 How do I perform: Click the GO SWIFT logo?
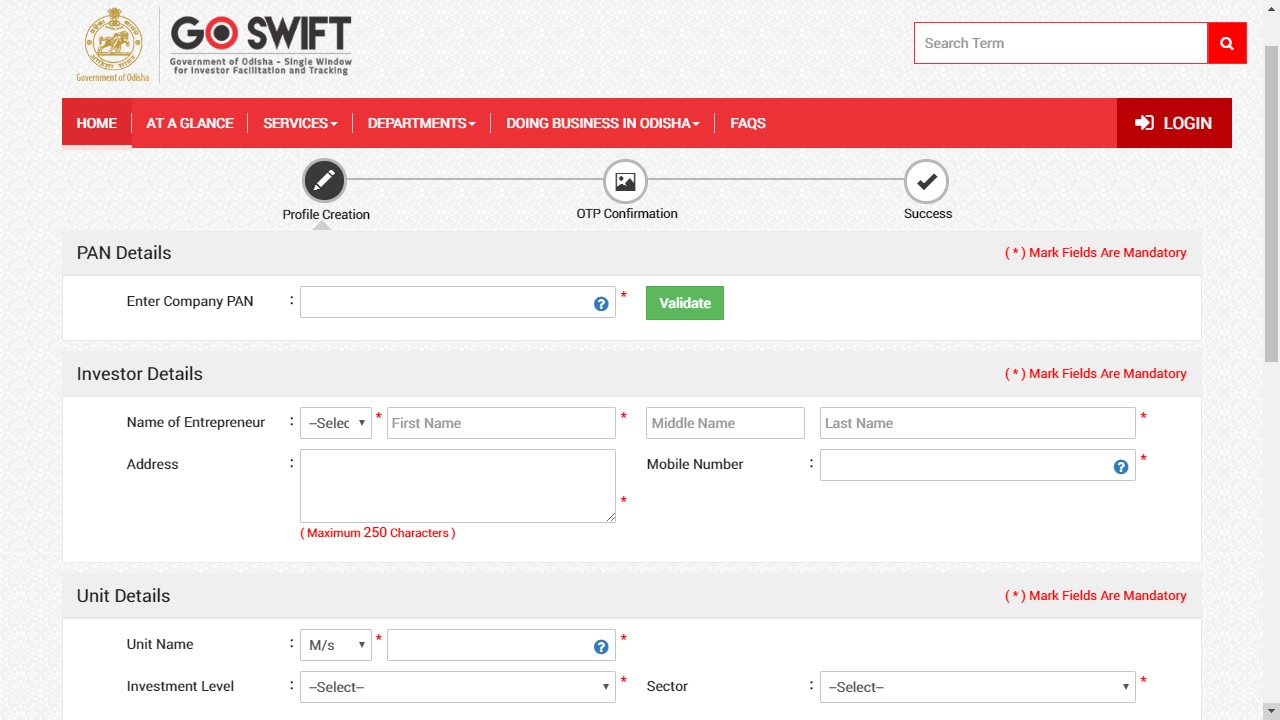click(x=261, y=45)
